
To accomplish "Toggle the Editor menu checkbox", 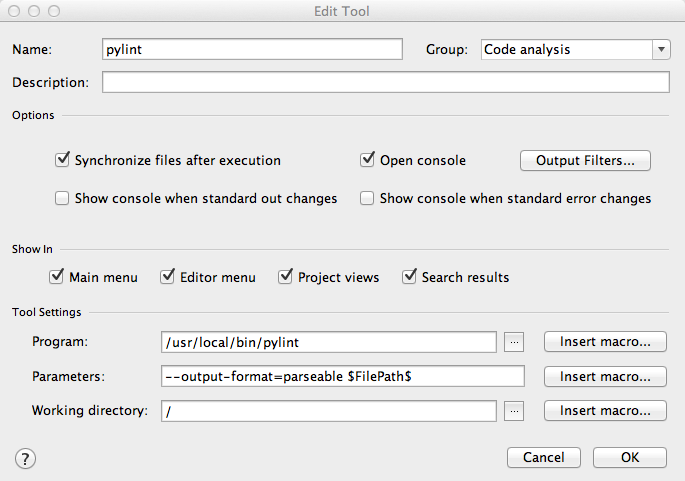I will click(167, 277).
